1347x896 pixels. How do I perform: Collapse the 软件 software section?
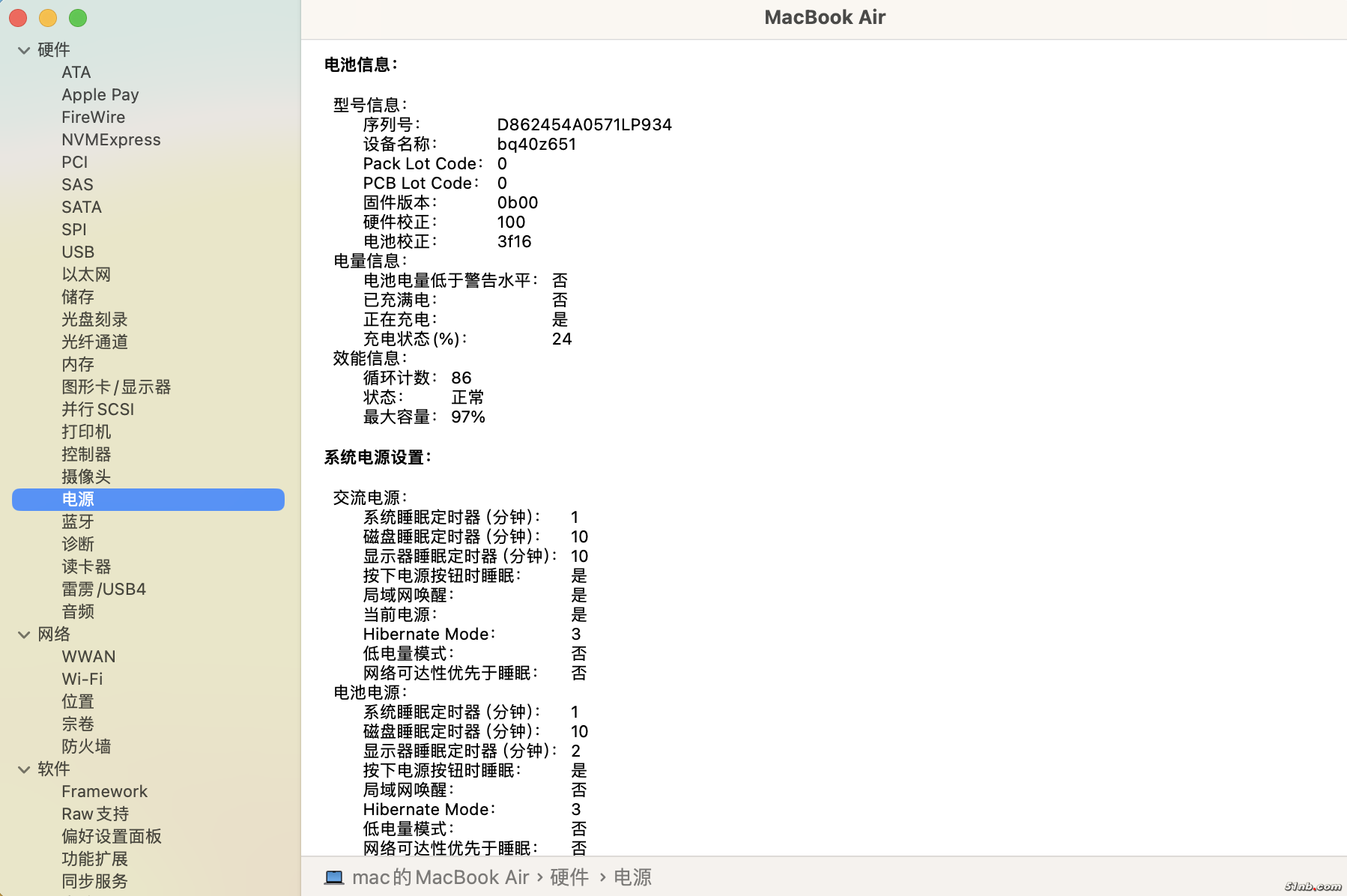click(x=24, y=769)
